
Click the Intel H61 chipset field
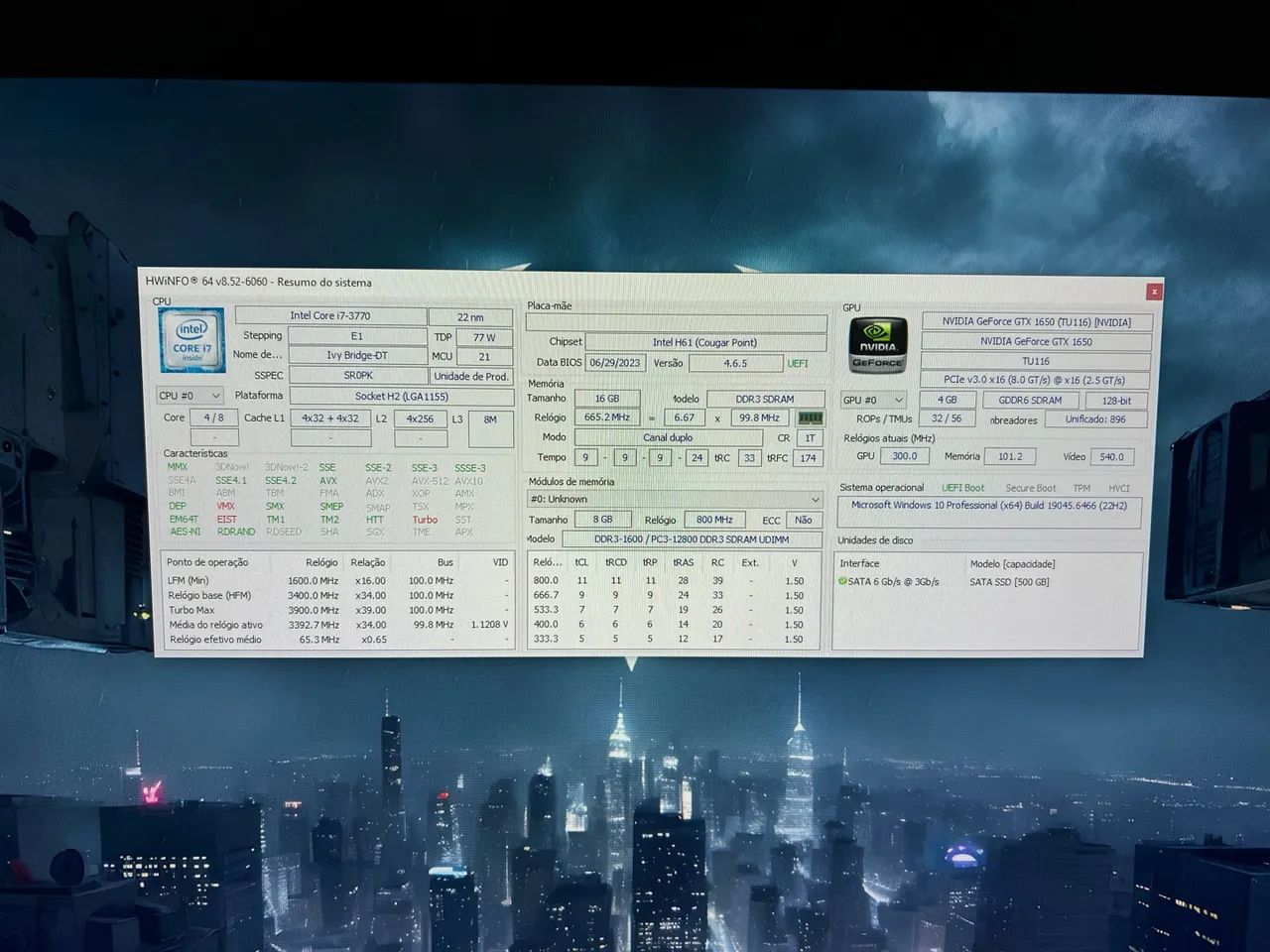(x=704, y=342)
